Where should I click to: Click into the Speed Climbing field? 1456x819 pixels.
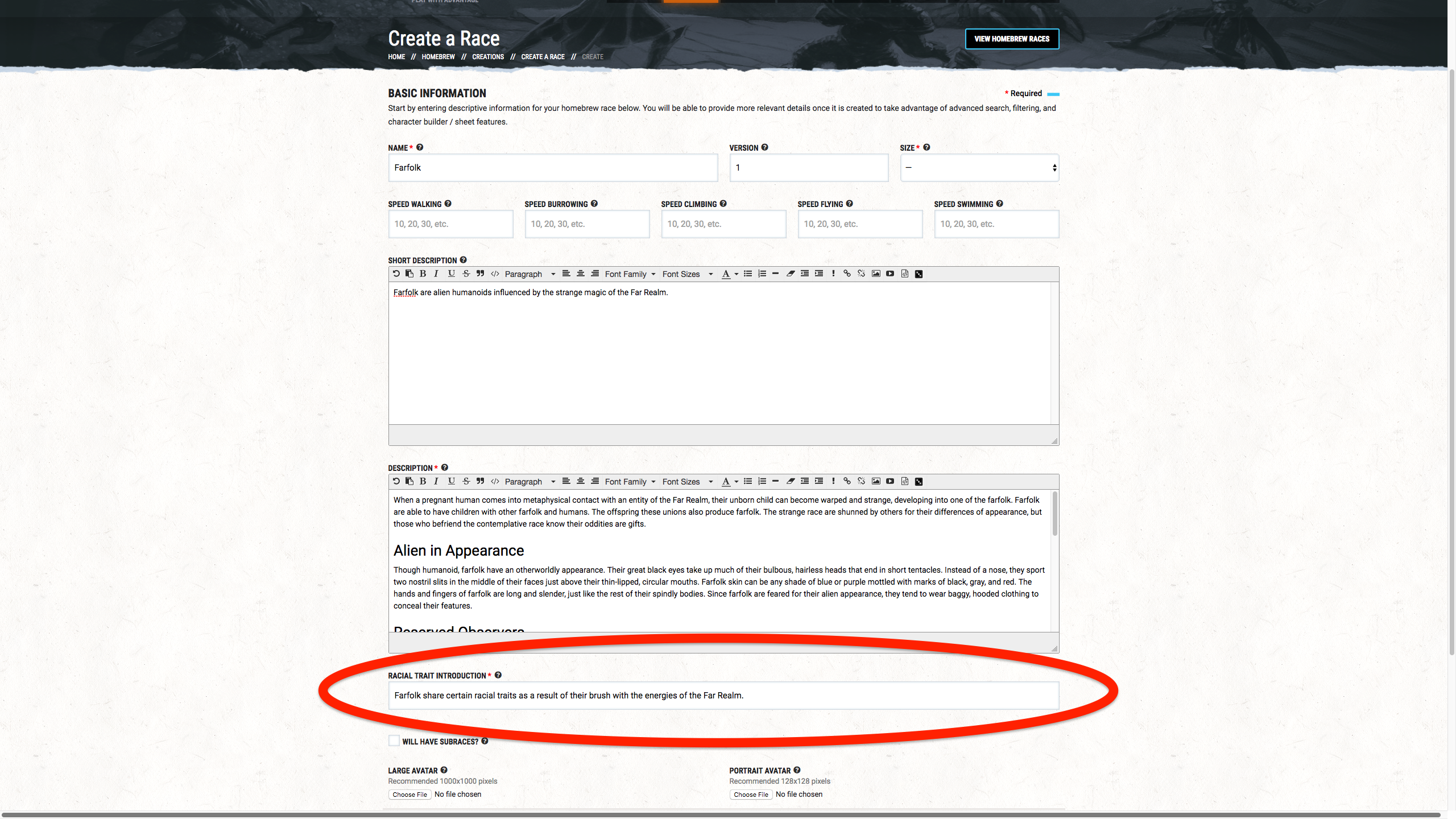tap(723, 224)
